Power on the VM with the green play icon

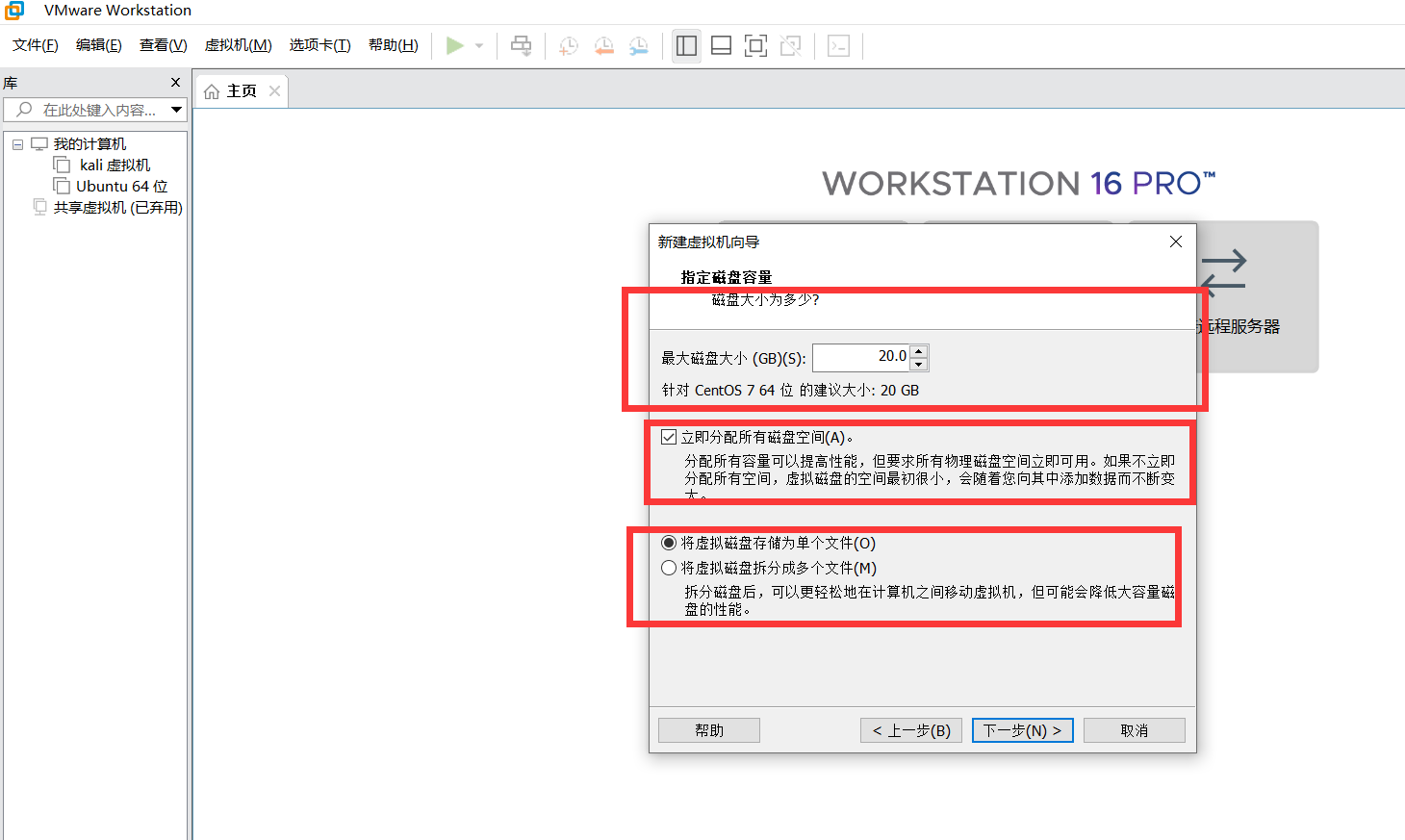[455, 45]
